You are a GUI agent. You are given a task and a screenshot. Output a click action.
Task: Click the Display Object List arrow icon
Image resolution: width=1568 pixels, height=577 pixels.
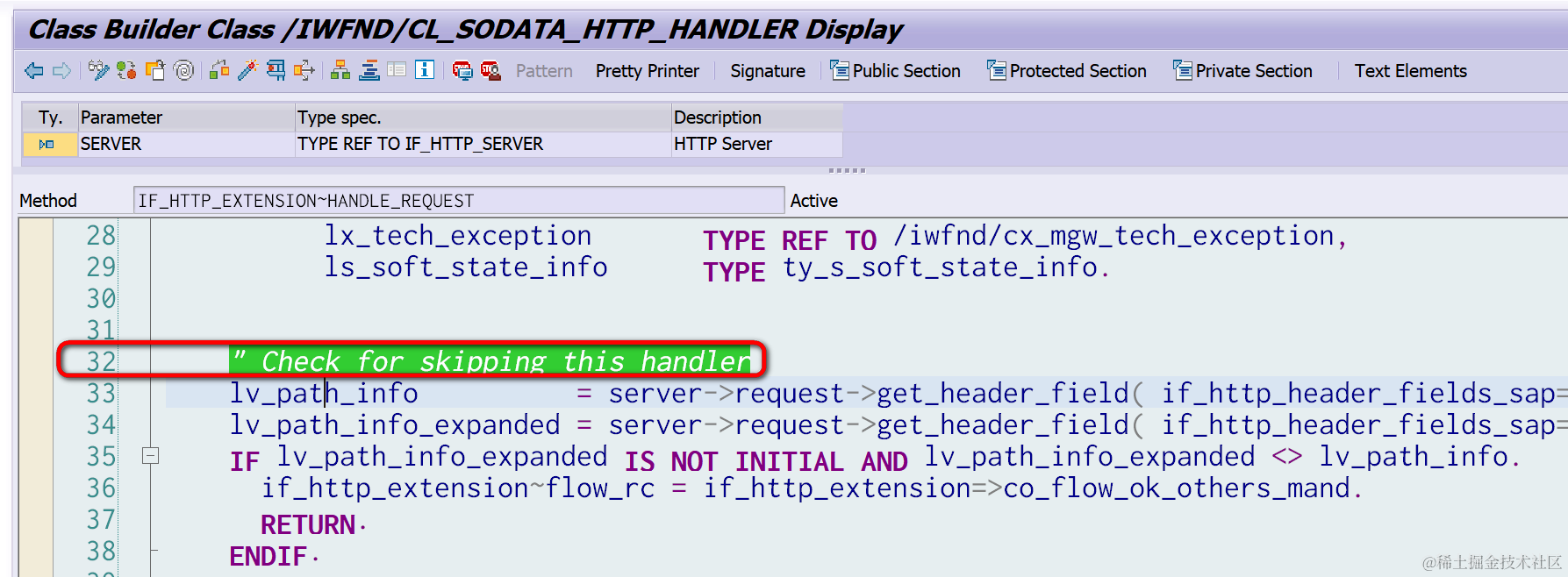click(x=304, y=71)
